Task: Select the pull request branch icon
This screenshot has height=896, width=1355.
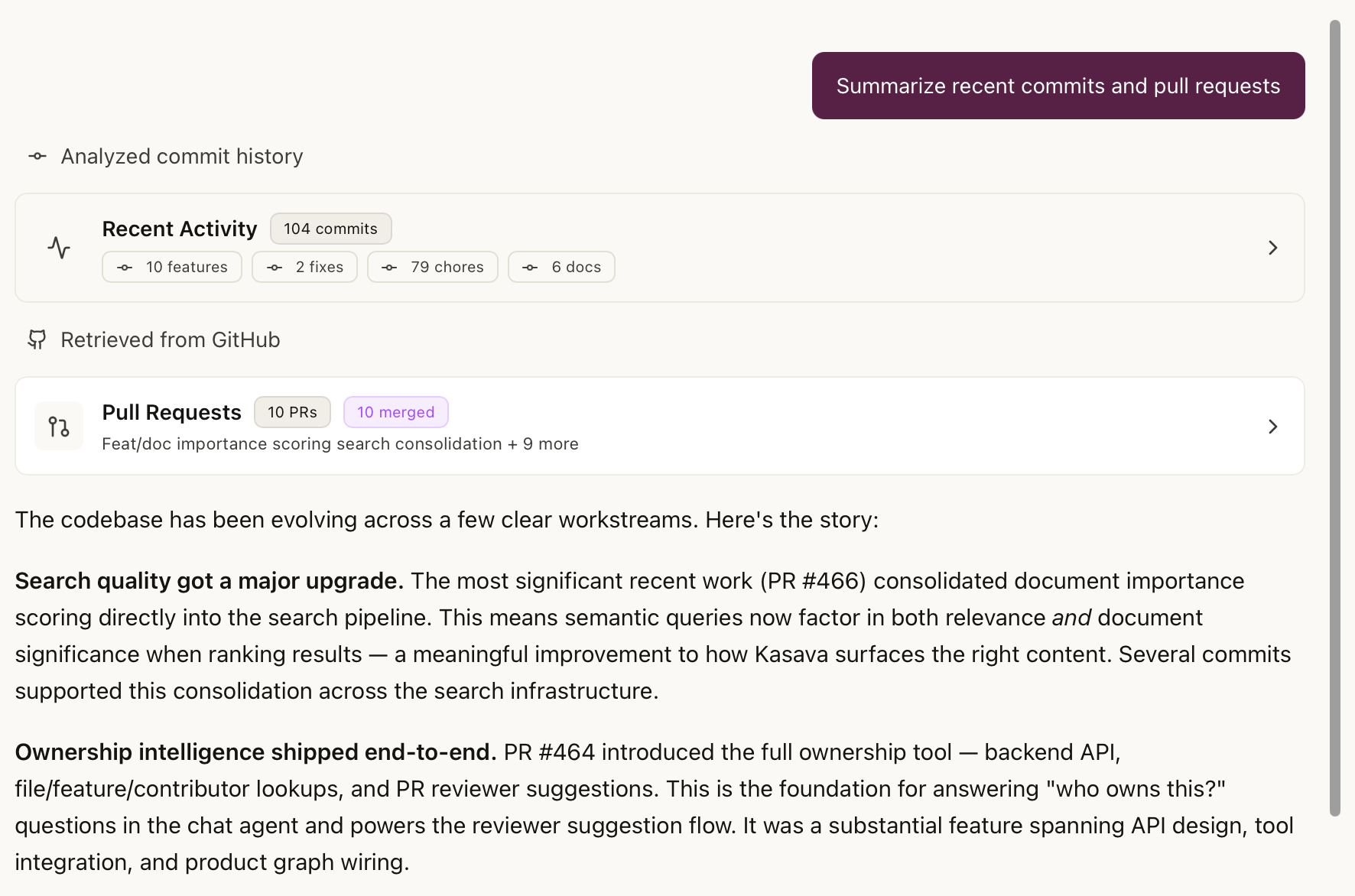Action: (x=58, y=426)
